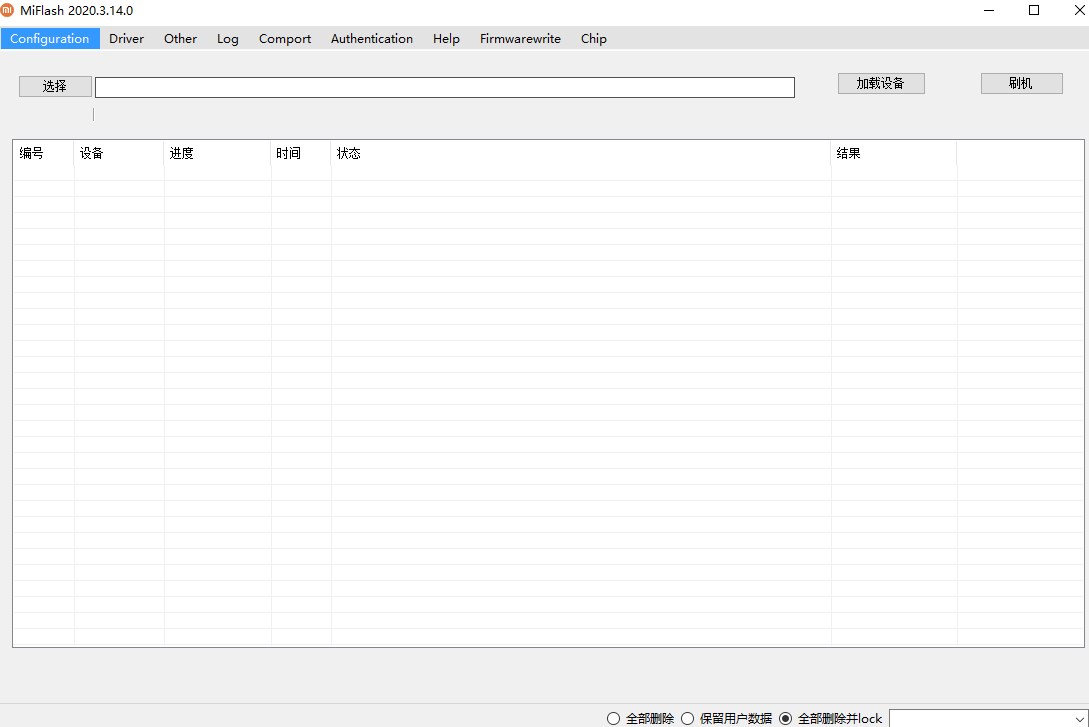The width and height of the screenshot is (1089, 727).
Task: Open the Driver menu
Action: pyautogui.click(x=126, y=39)
